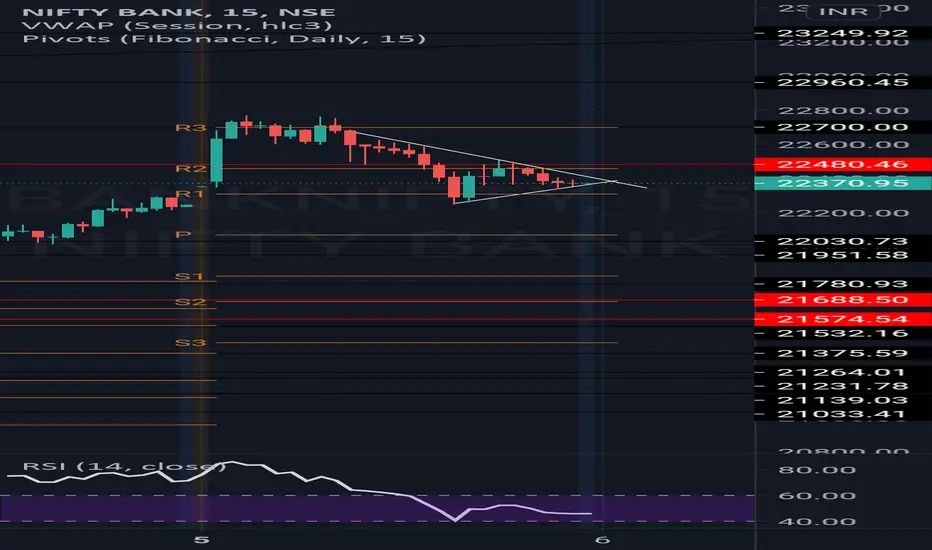This screenshot has width=932, height=550.
Task: Click the 21264.01 price label
Action: 841,373
